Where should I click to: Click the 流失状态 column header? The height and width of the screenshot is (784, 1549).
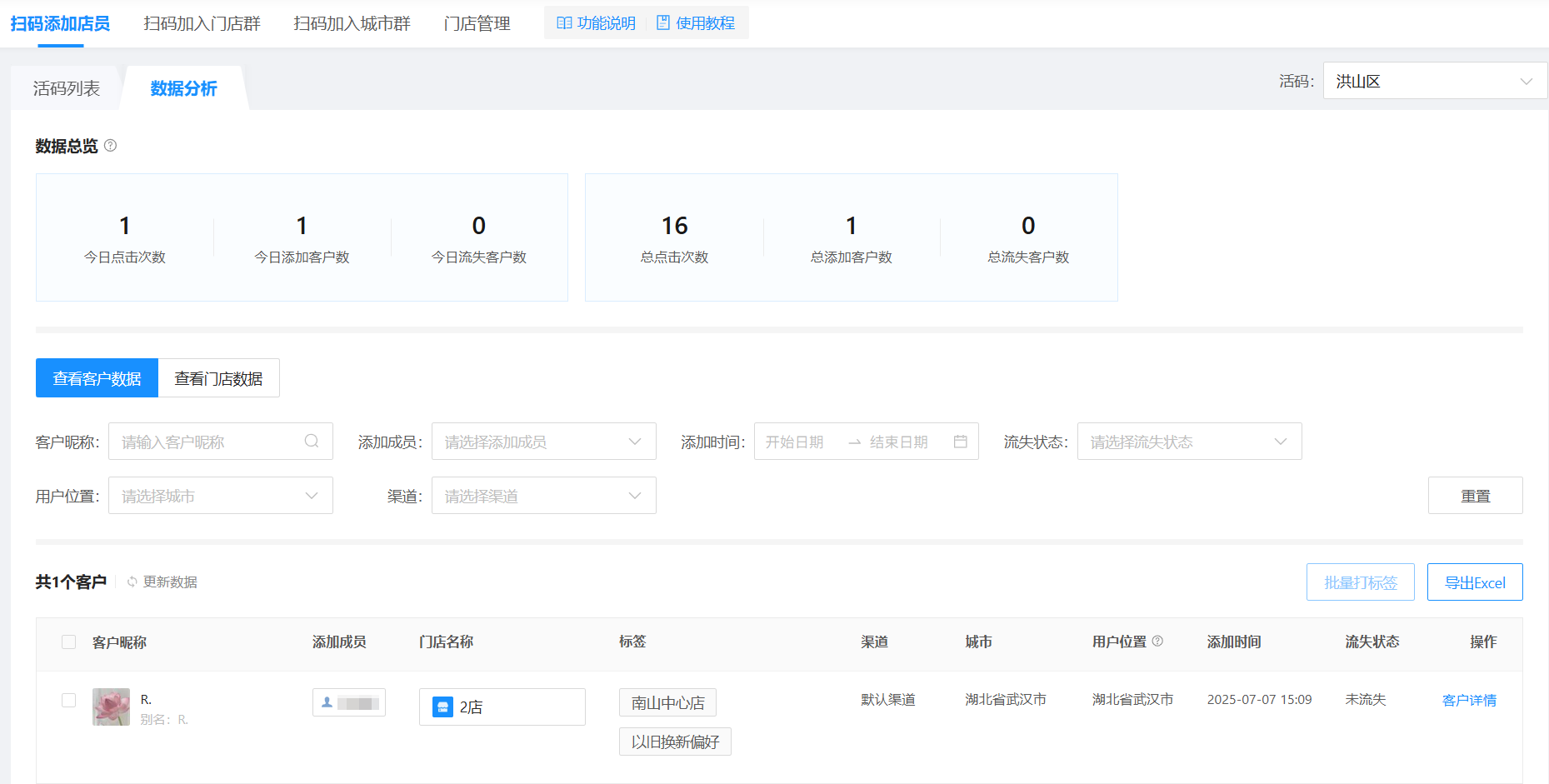[x=1372, y=642]
